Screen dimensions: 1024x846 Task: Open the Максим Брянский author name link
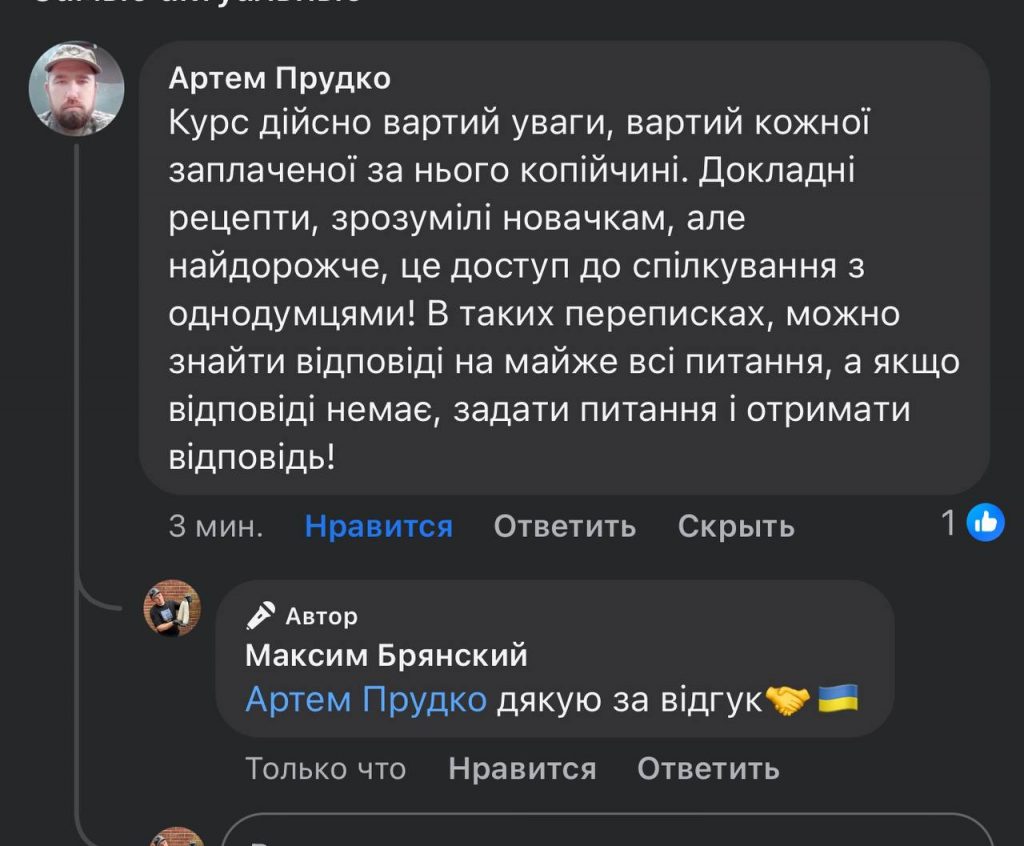(x=386, y=655)
